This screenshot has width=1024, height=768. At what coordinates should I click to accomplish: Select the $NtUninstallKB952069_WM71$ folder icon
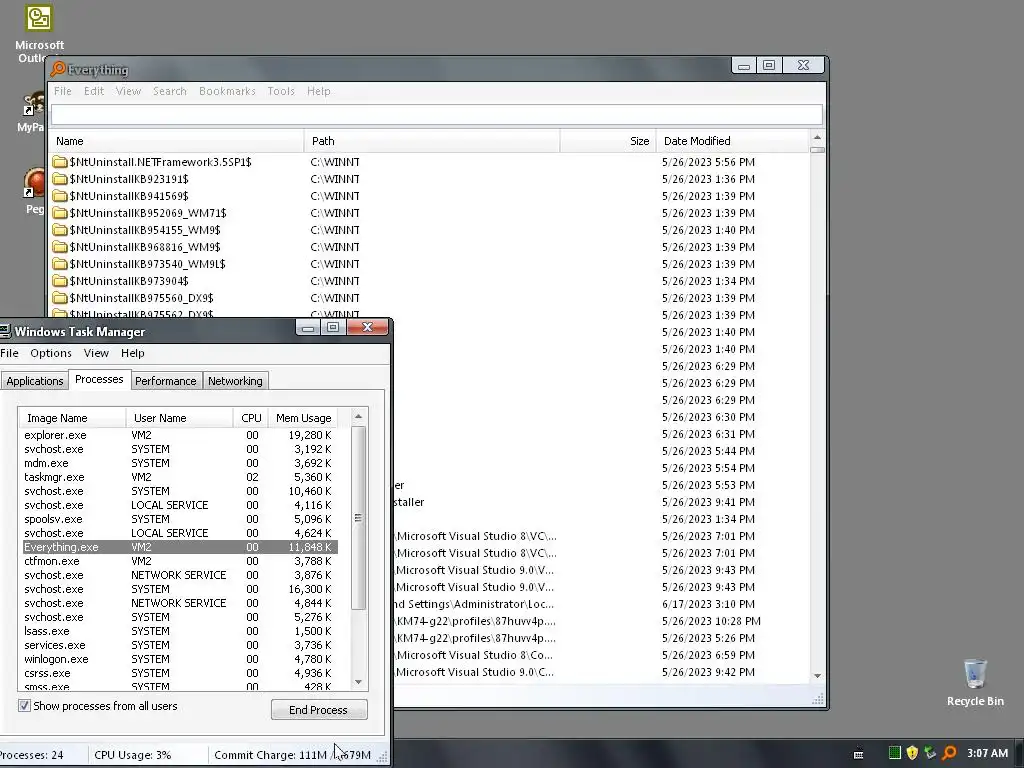click(x=60, y=212)
